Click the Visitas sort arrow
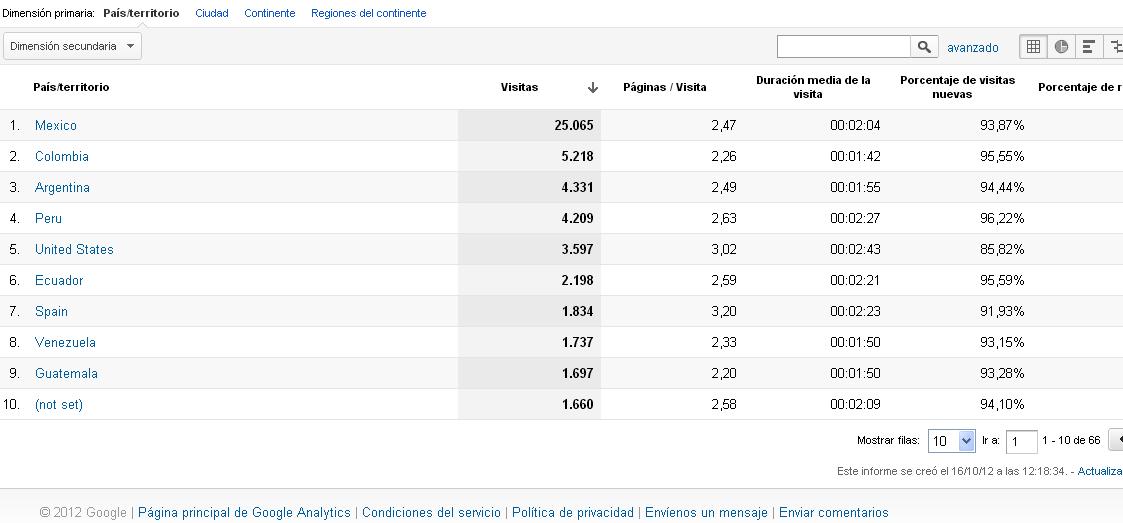 pos(592,87)
